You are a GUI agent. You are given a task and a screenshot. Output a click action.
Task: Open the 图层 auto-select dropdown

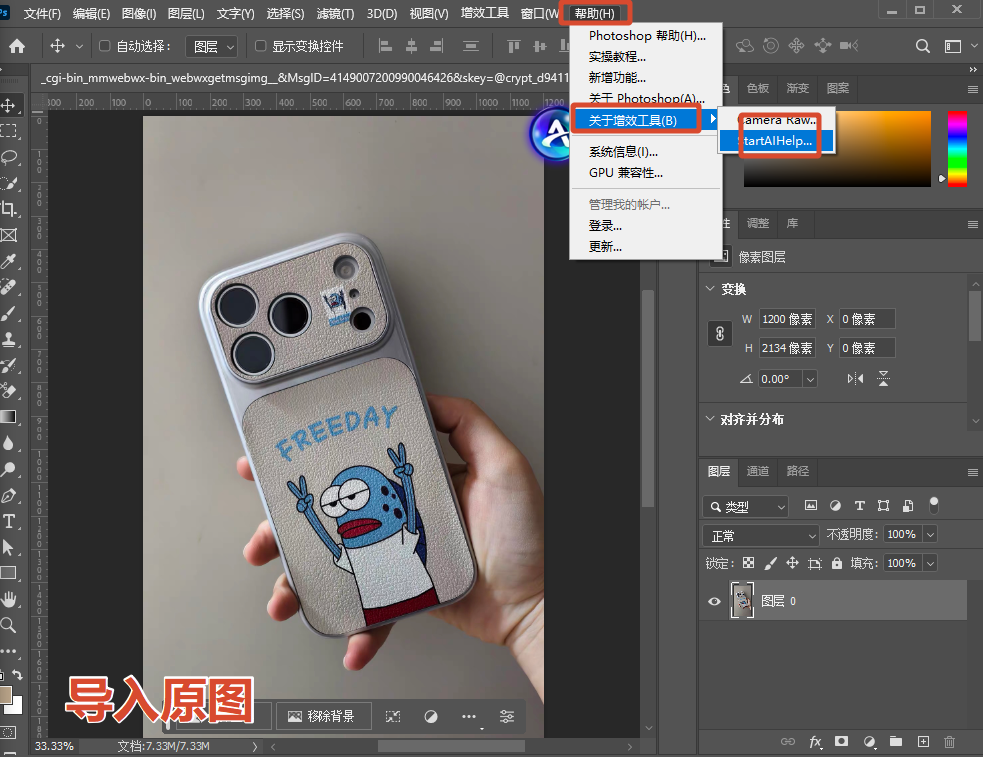(212, 46)
